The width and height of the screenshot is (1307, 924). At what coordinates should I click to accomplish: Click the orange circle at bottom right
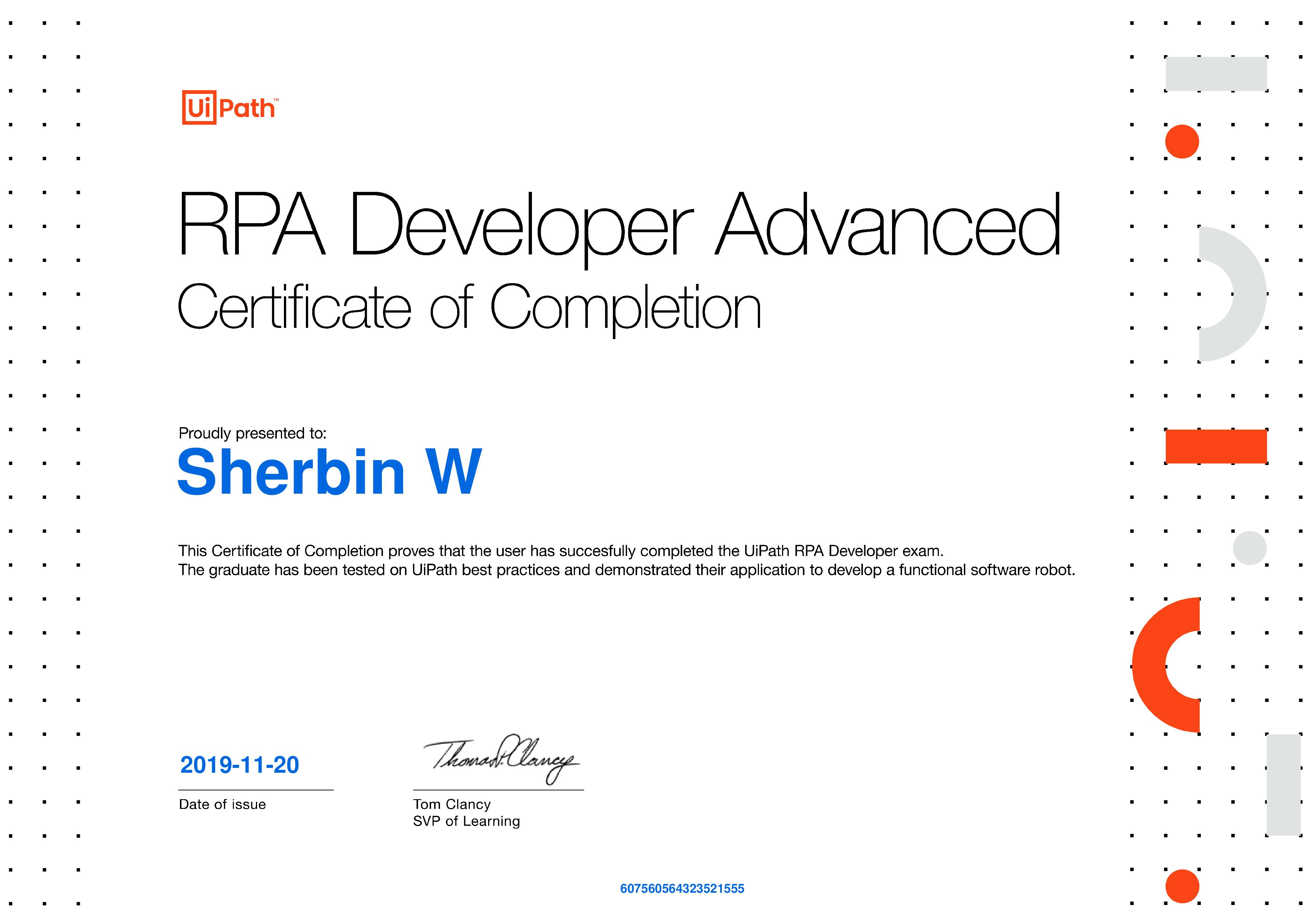pyautogui.click(x=1182, y=886)
